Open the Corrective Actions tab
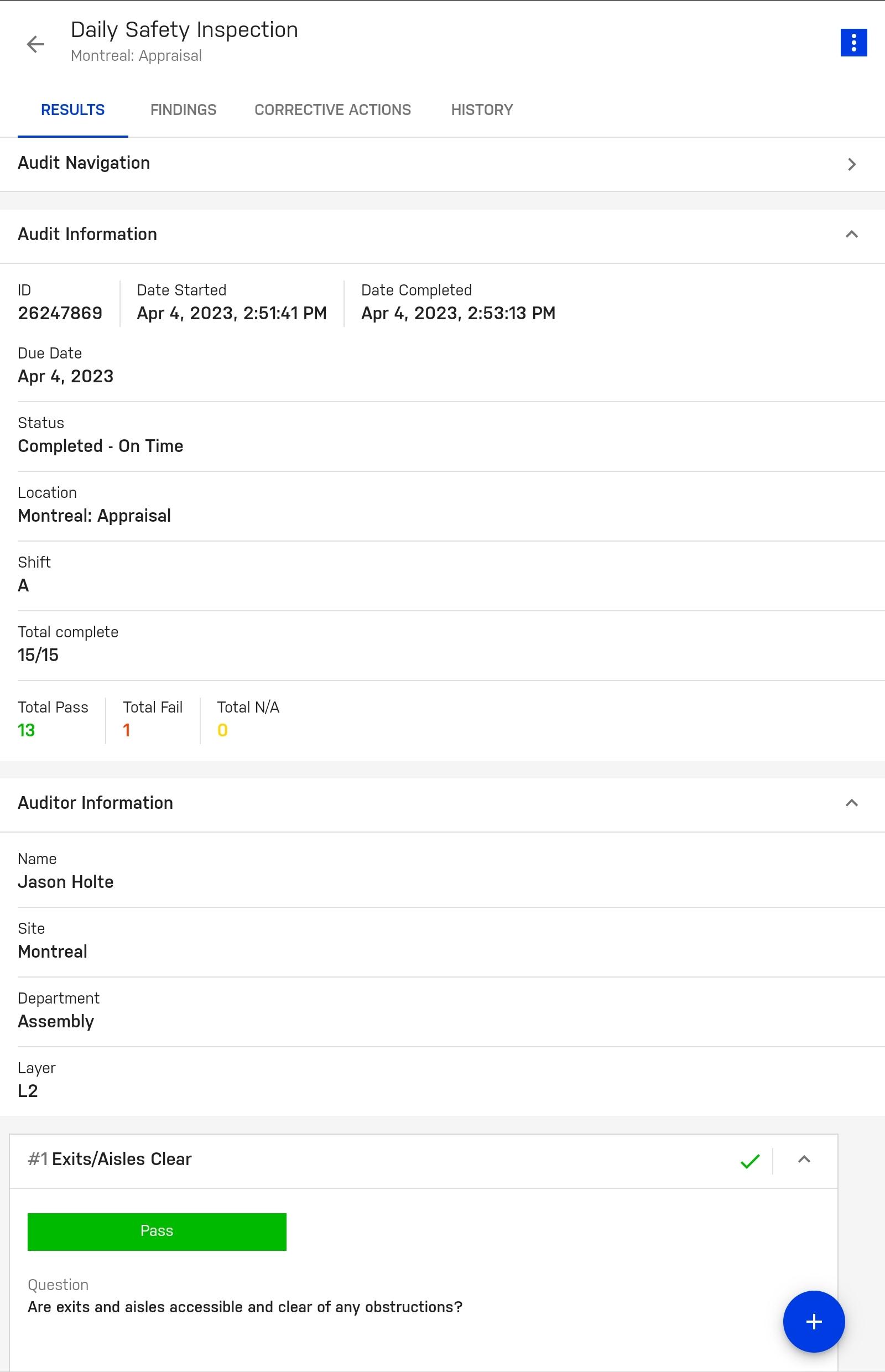885x1372 pixels. tap(333, 110)
